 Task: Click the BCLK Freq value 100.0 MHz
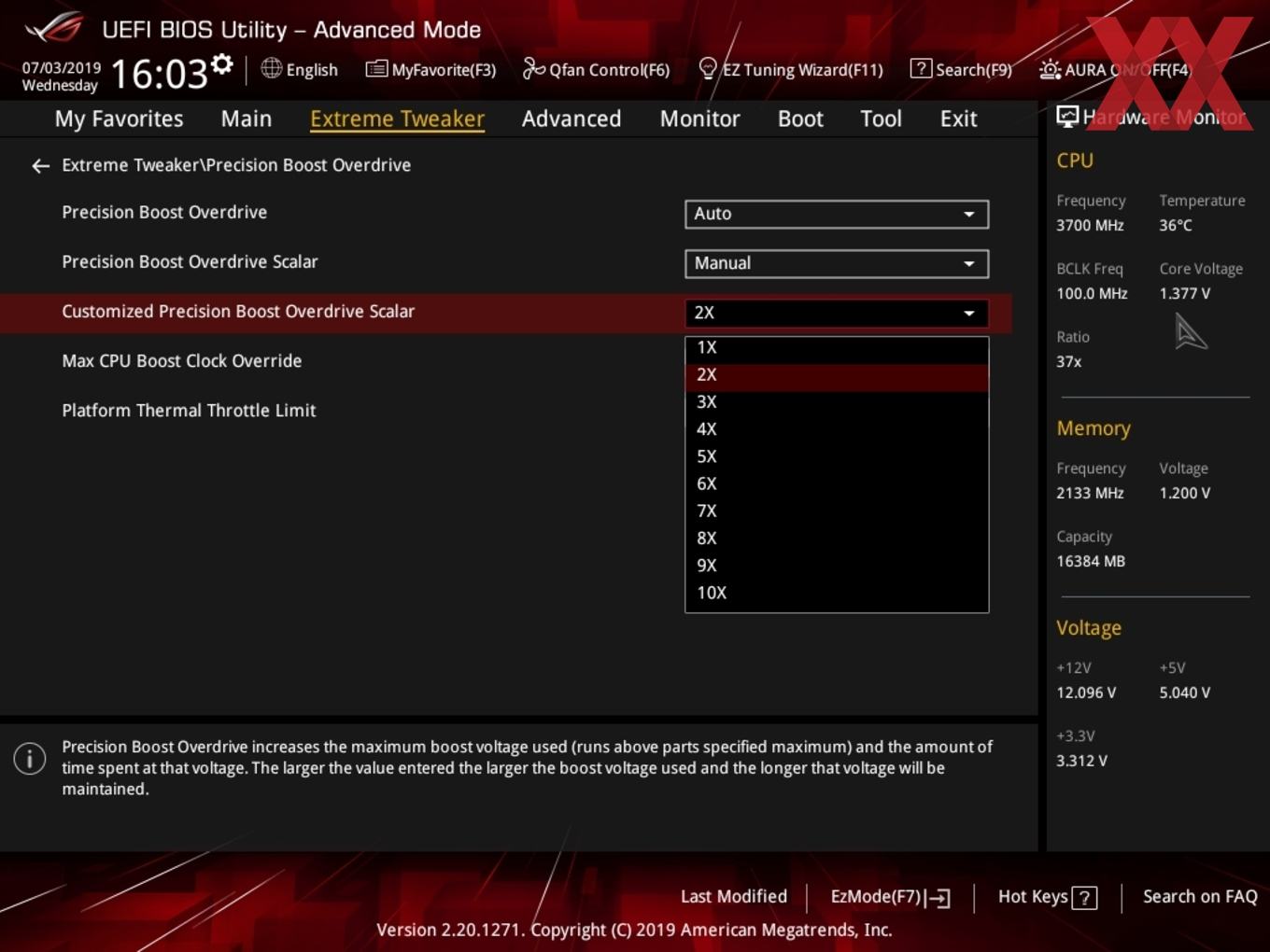[1092, 294]
